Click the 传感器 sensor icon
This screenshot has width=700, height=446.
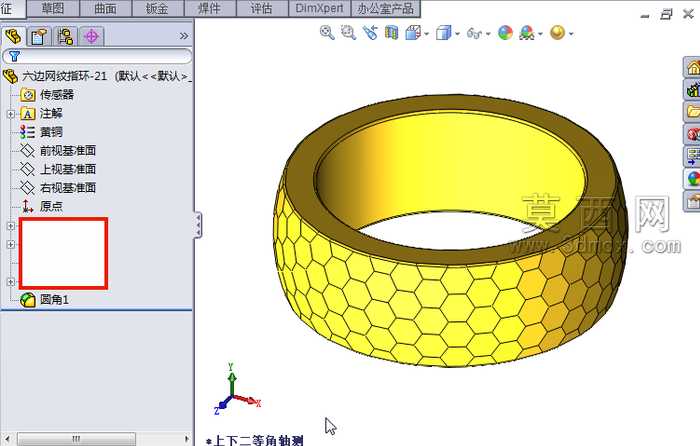(x=28, y=95)
